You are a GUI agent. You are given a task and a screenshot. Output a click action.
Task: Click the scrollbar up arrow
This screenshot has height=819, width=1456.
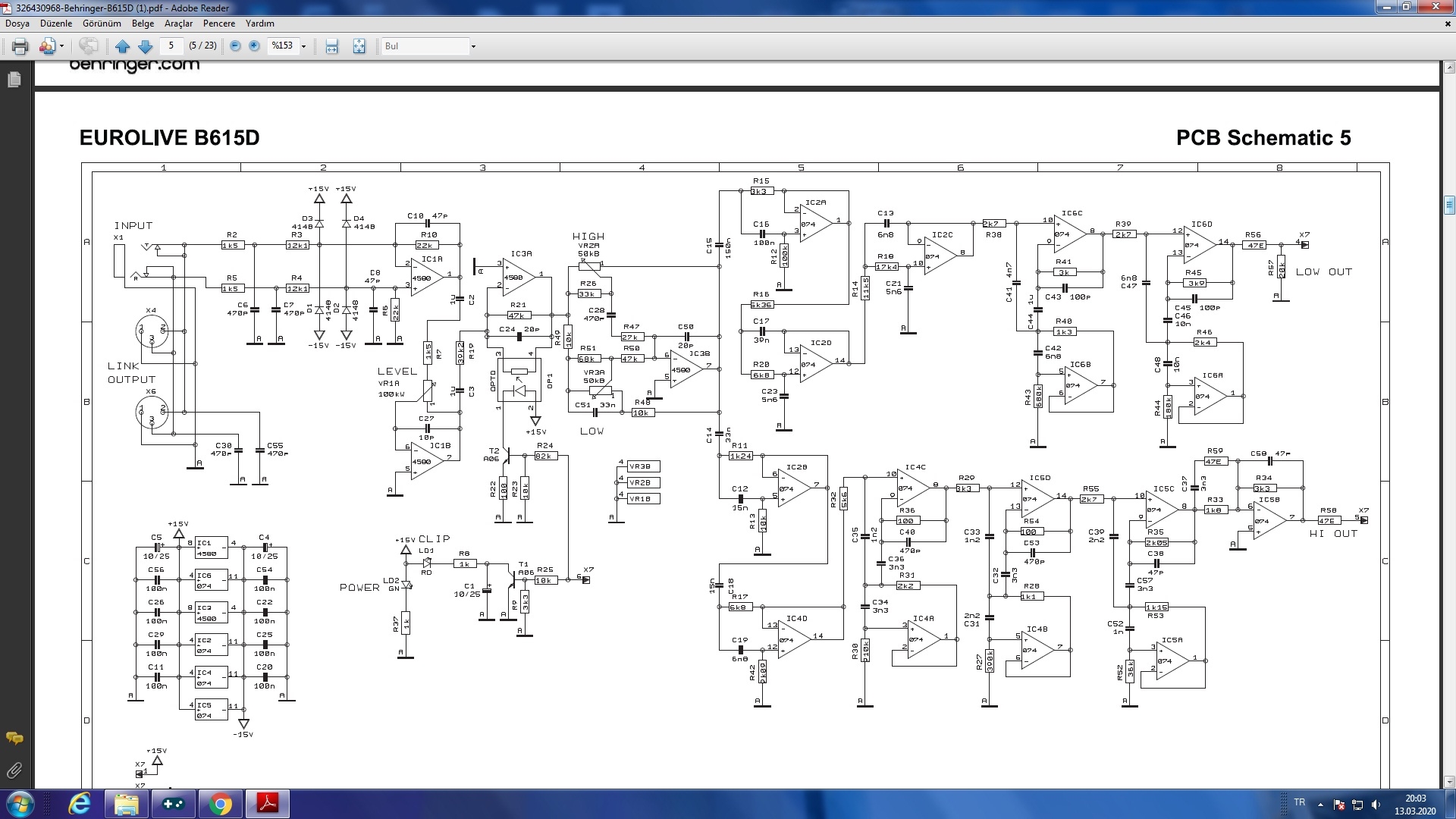pos(1449,68)
